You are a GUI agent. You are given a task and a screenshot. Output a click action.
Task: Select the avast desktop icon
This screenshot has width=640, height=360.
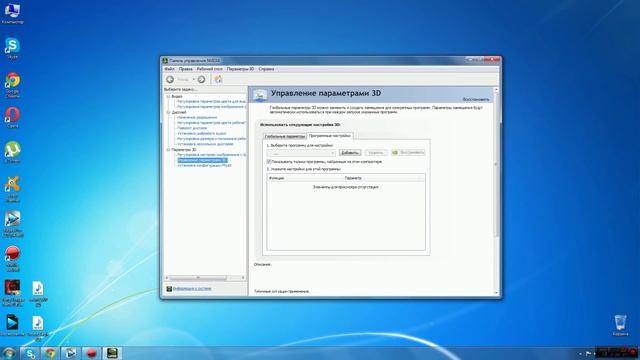tap(12, 189)
